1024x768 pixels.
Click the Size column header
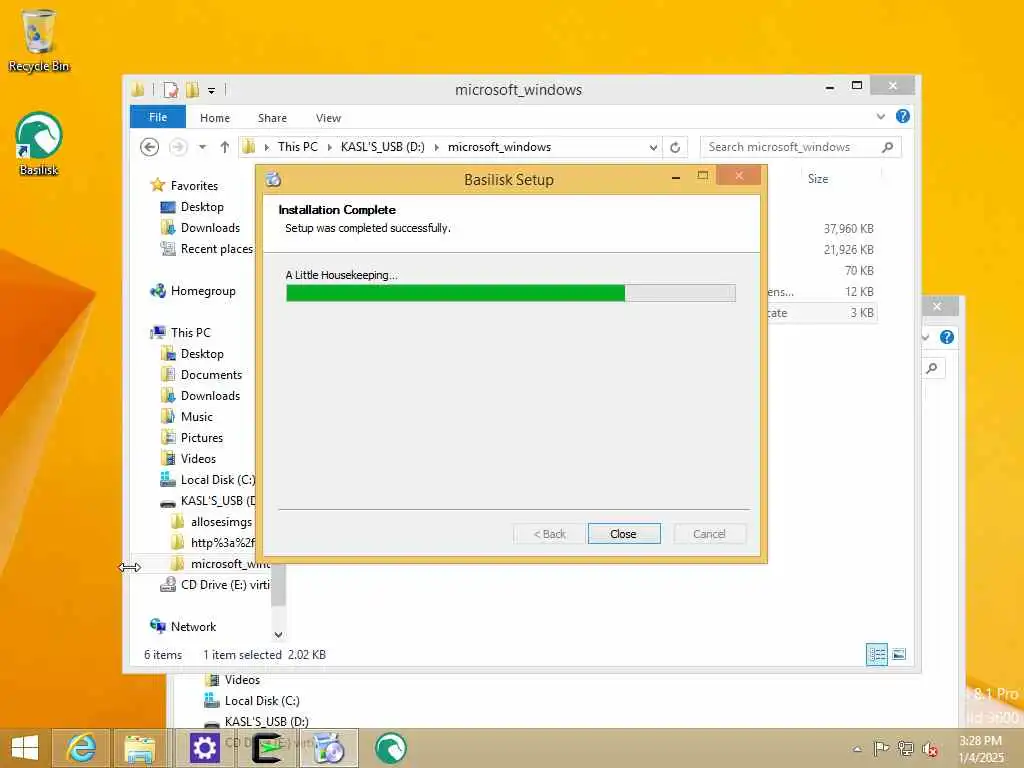[818, 178]
